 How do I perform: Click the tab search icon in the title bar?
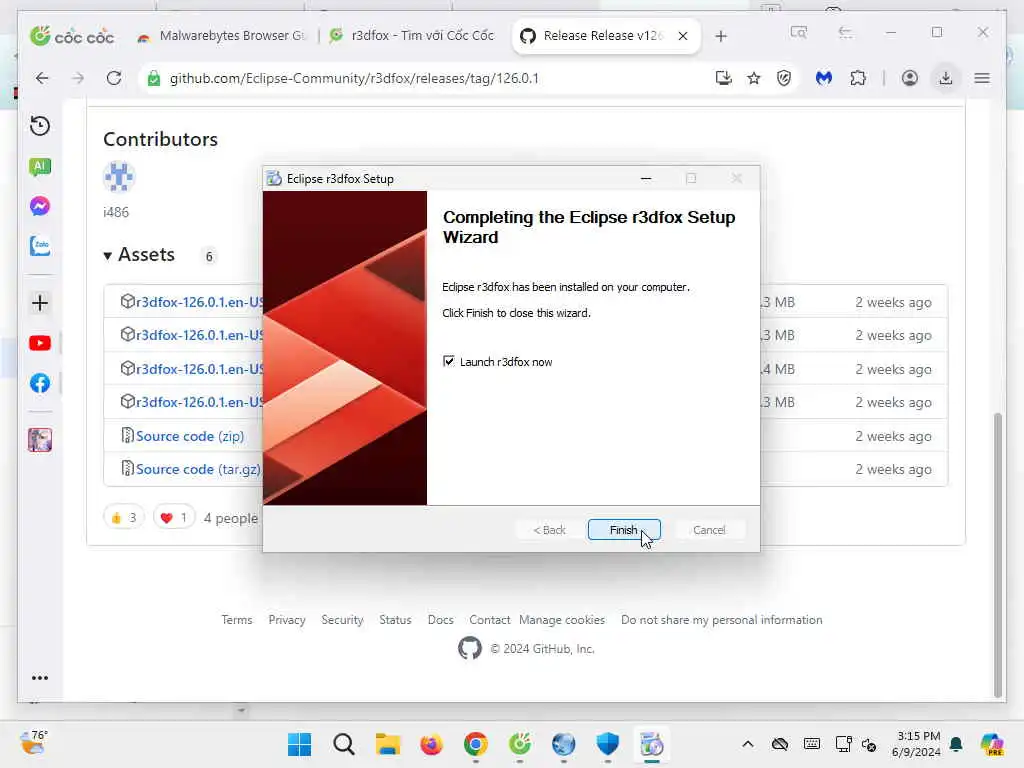[x=799, y=32]
